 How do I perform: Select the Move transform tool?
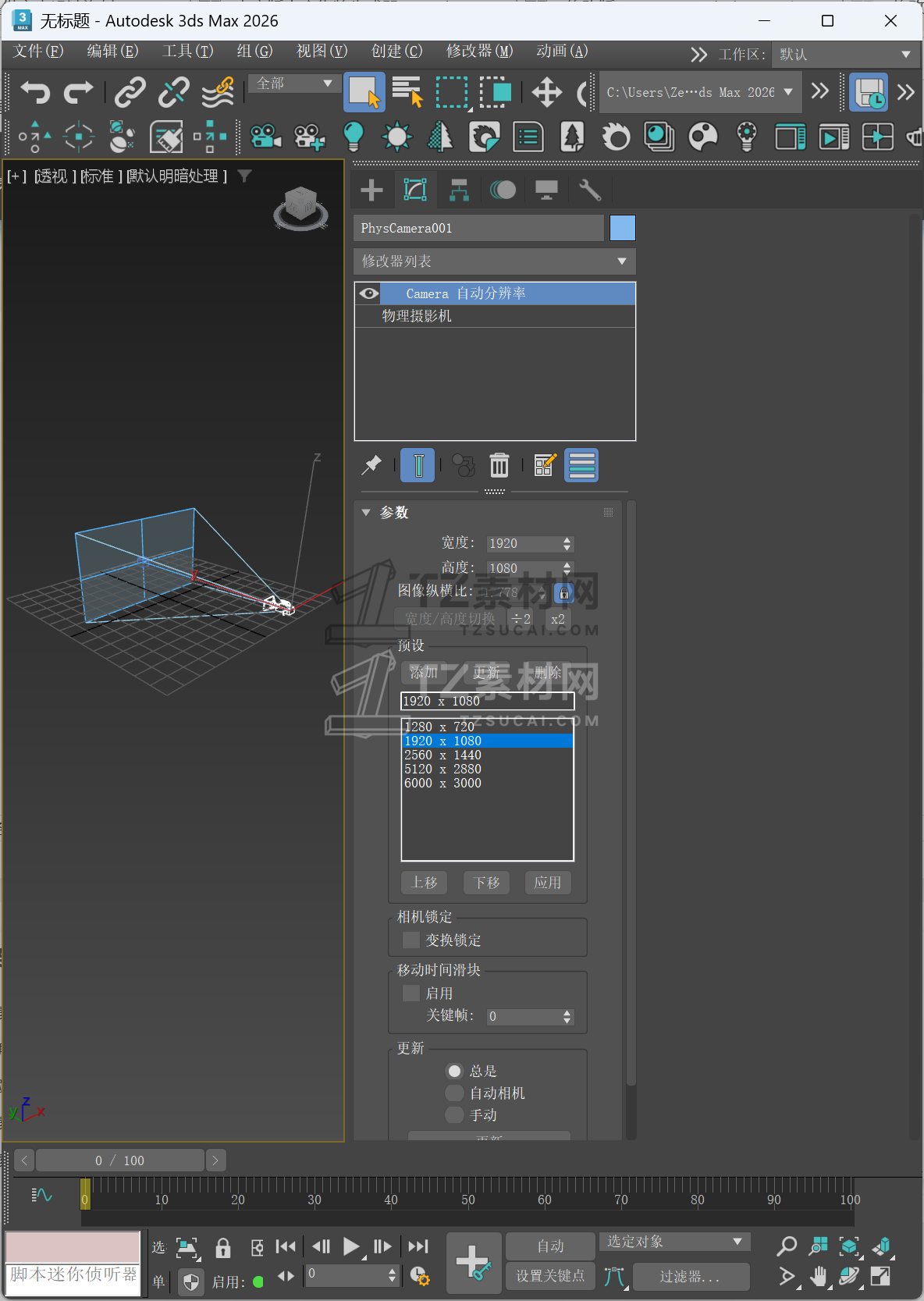[547, 92]
